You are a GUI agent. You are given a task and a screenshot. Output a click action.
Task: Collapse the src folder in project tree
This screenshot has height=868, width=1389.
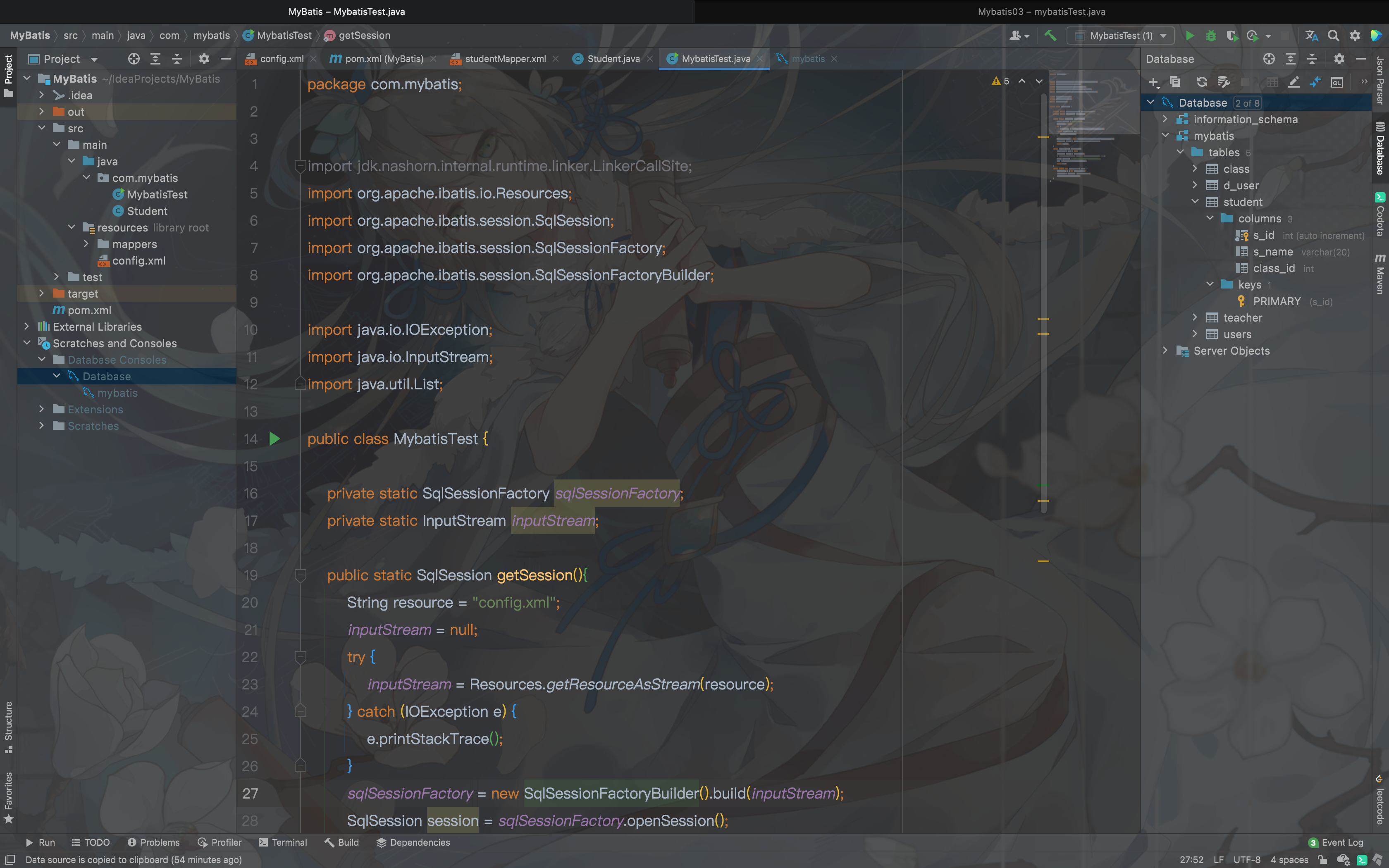42,128
